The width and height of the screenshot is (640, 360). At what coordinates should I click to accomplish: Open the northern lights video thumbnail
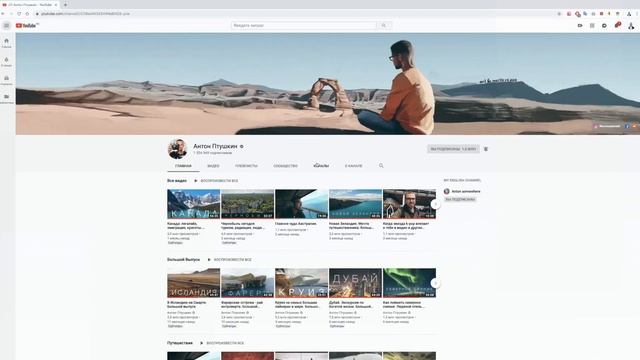point(409,283)
